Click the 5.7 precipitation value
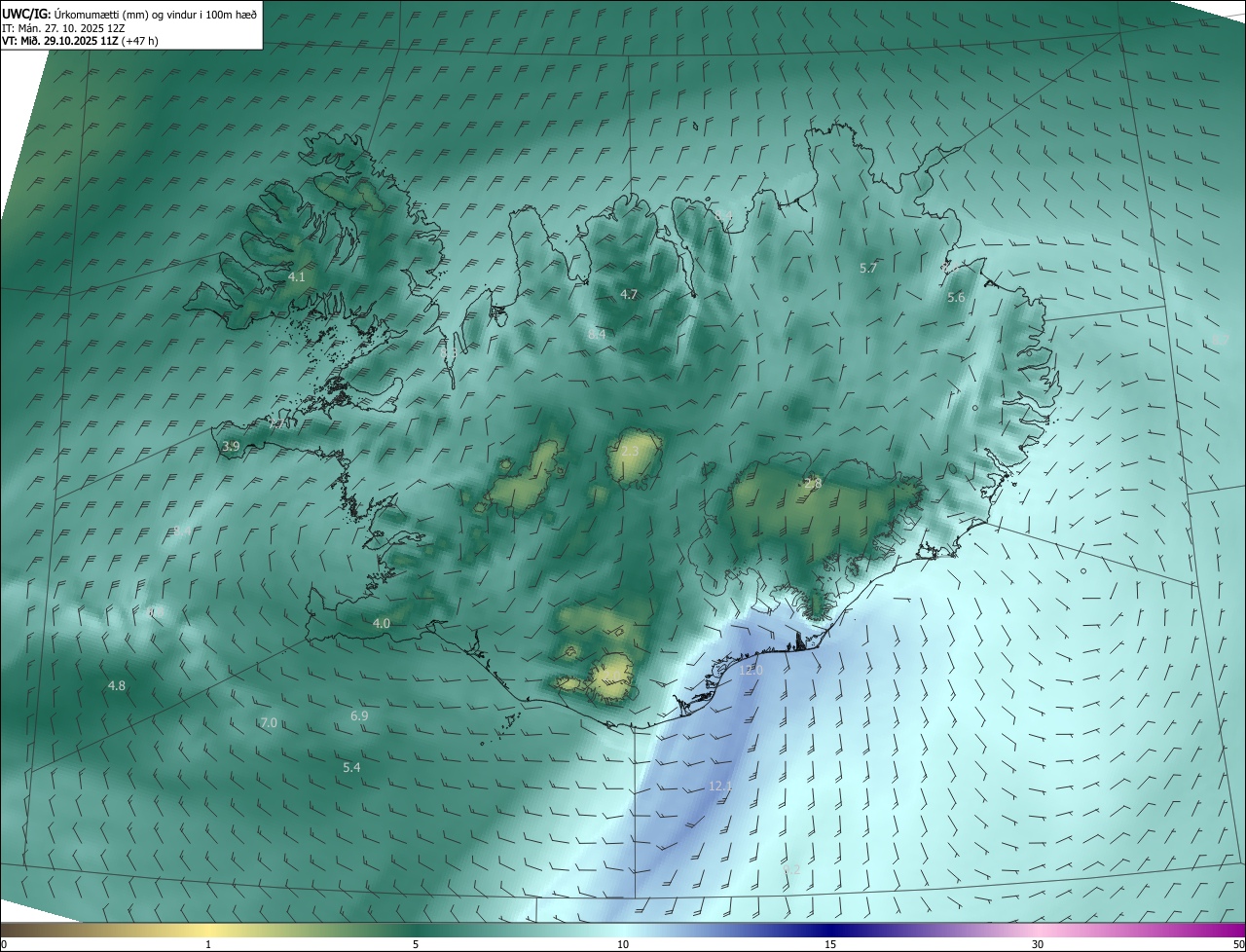1246x952 pixels. pos(869,268)
